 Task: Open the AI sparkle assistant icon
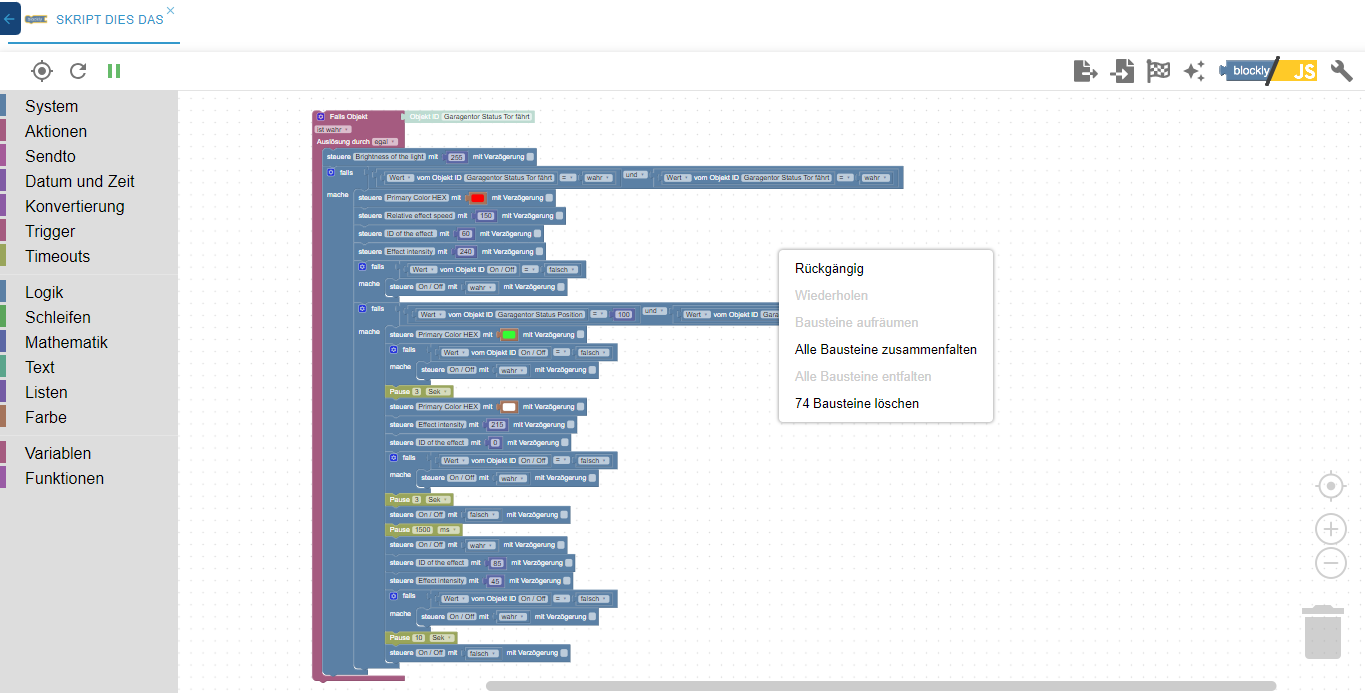1194,71
